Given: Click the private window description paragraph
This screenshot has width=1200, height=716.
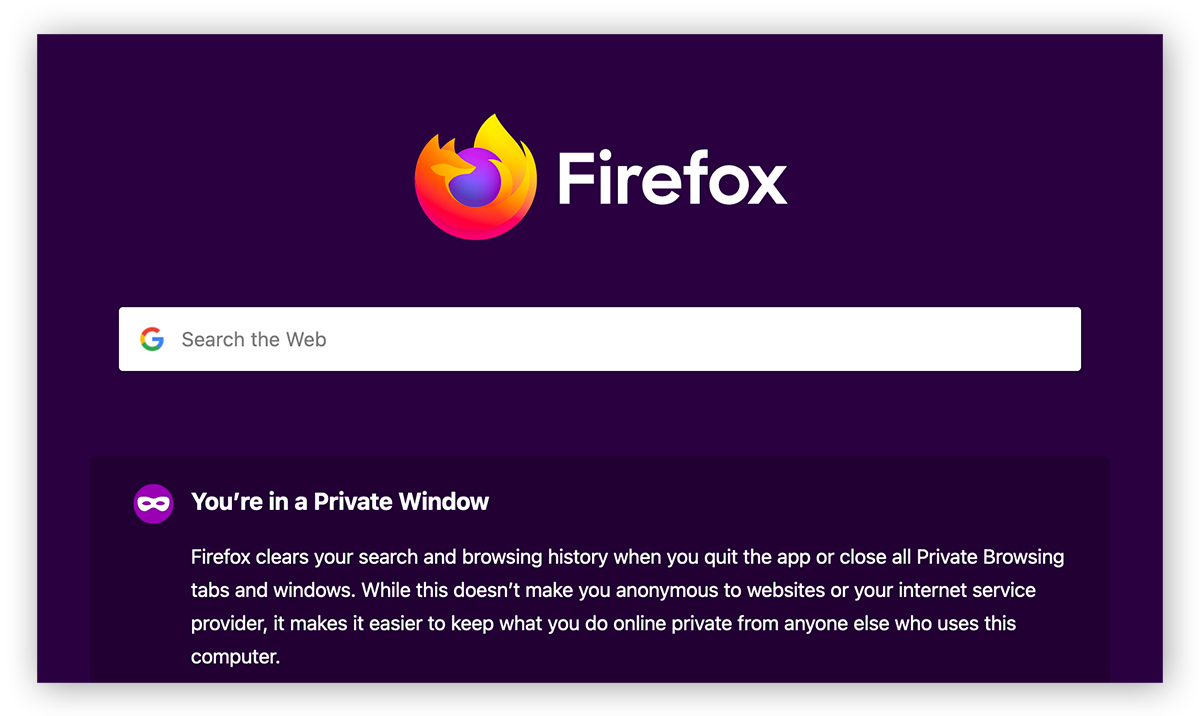Looking at the screenshot, I should click(x=600, y=590).
